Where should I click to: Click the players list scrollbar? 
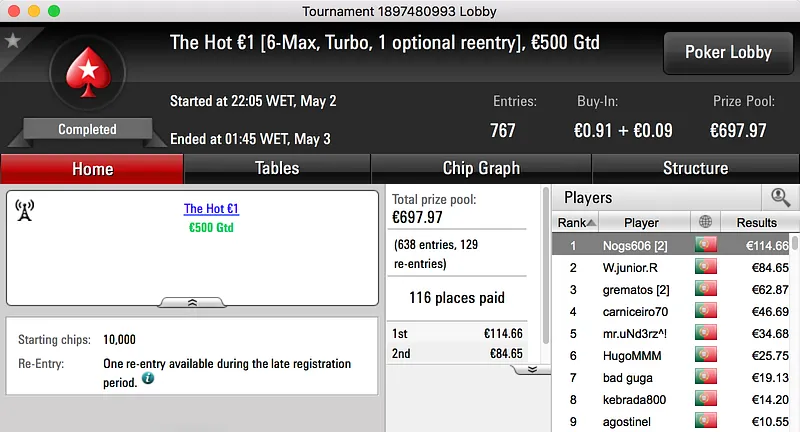pos(794,330)
